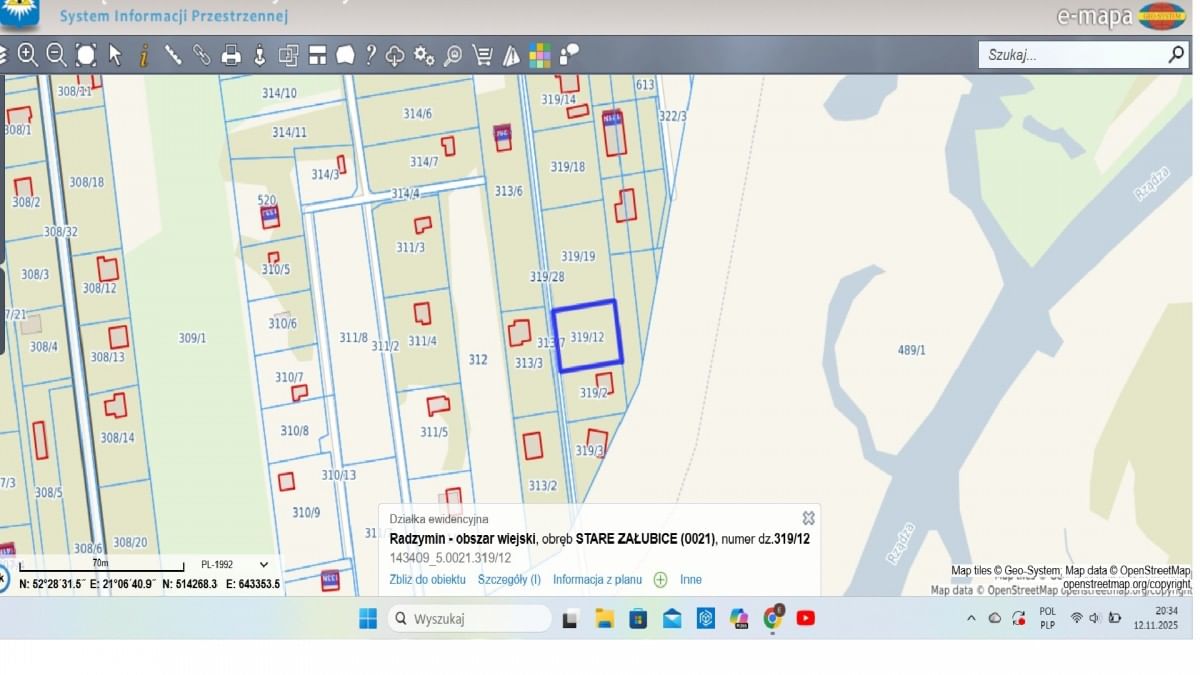Expand options with green plus icon
The width and height of the screenshot is (1200, 675).
[x=660, y=580]
